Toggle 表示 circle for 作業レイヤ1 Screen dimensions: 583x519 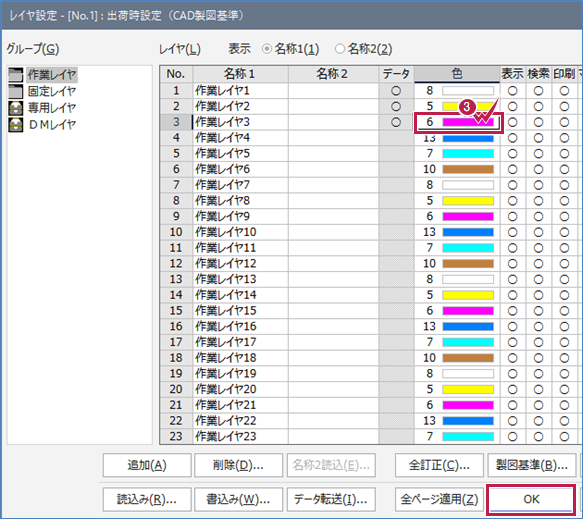coord(513,91)
